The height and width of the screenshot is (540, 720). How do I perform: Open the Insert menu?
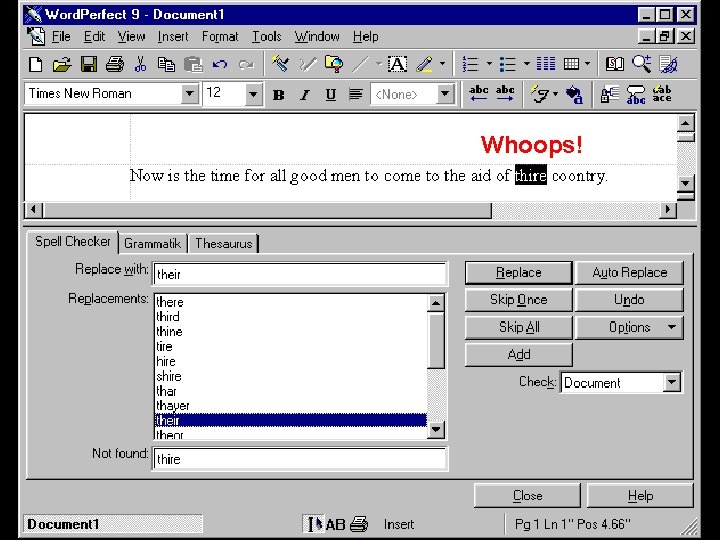(x=173, y=36)
